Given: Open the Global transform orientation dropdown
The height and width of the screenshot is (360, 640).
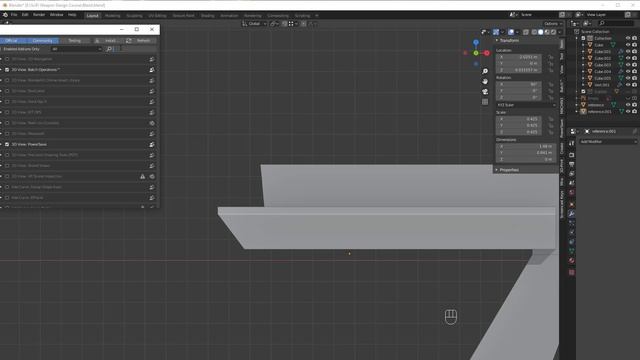Looking at the screenshot, I should pyautogui.click(x=254, y=24).
